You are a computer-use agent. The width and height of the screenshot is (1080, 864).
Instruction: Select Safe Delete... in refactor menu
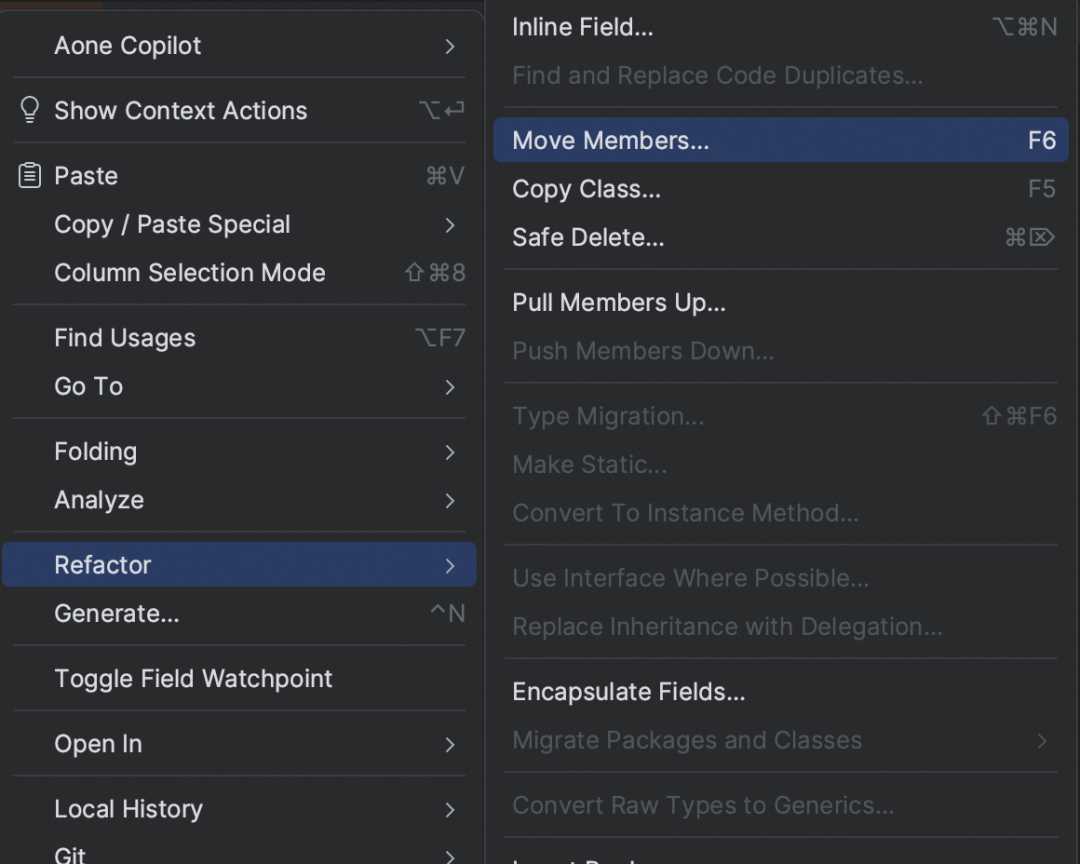pos(780,237)
